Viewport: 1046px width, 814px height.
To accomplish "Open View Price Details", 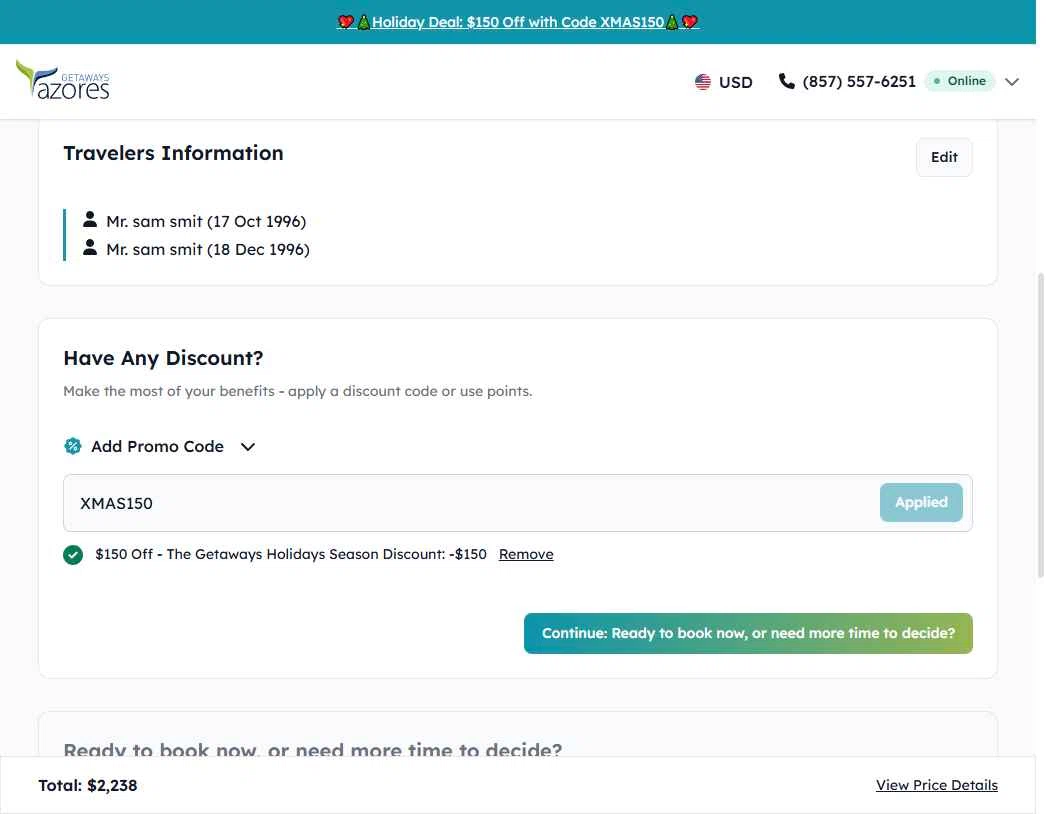I will tap(936, 785).
